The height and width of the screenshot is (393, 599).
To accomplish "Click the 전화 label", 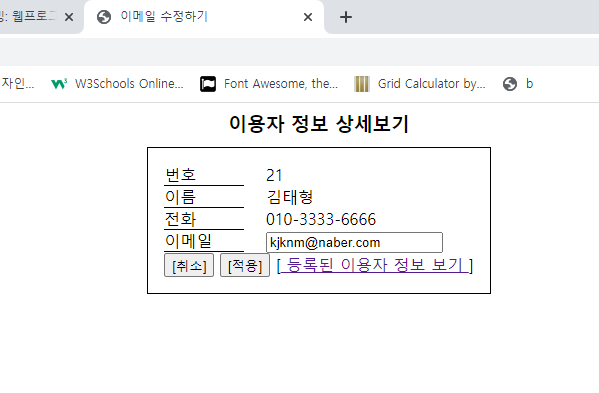I will (x=180, y=219).
